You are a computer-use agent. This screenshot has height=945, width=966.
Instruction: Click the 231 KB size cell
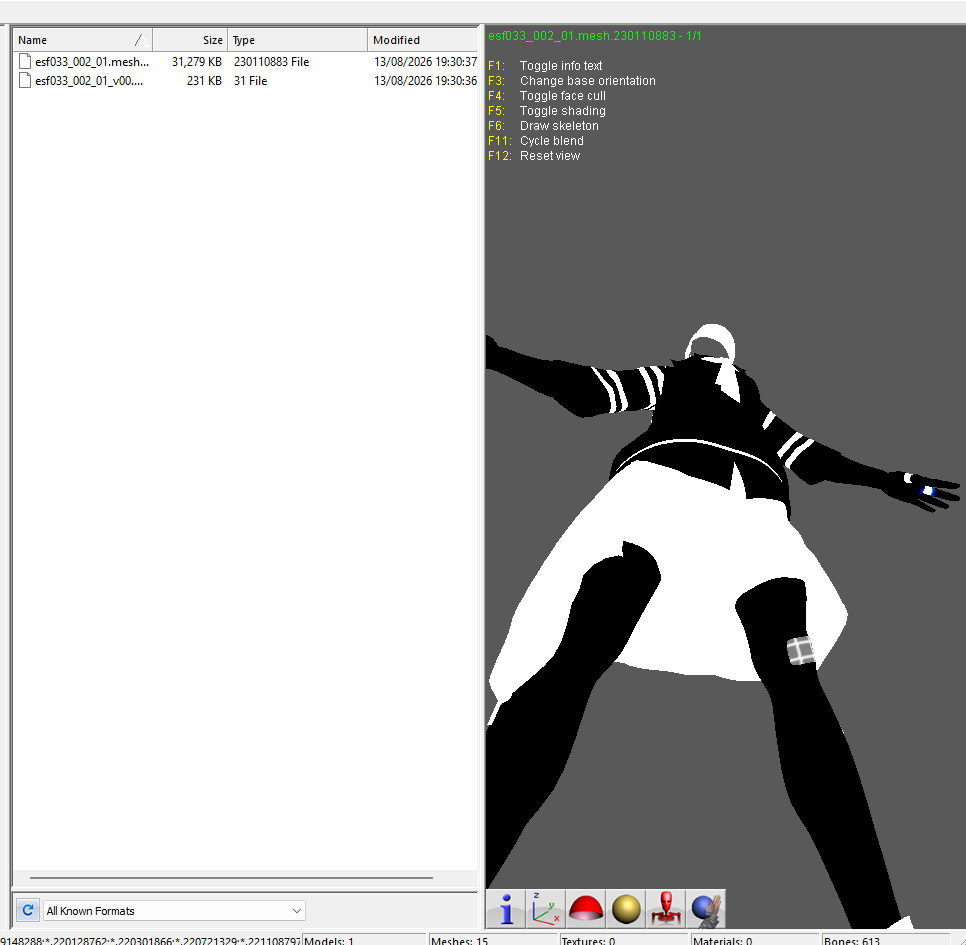click(x=204, y=81)
